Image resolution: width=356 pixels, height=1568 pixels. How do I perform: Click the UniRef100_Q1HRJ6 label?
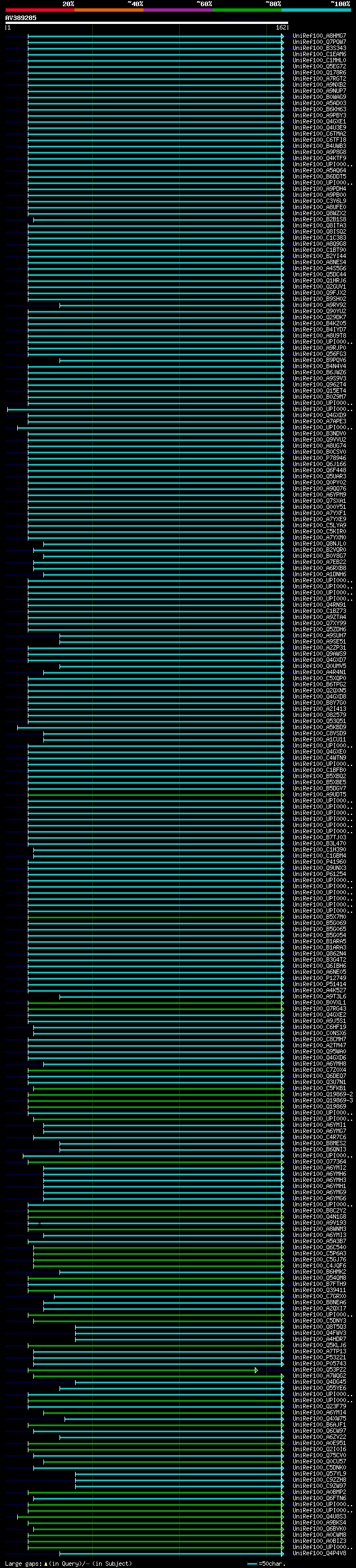[319, 280]
